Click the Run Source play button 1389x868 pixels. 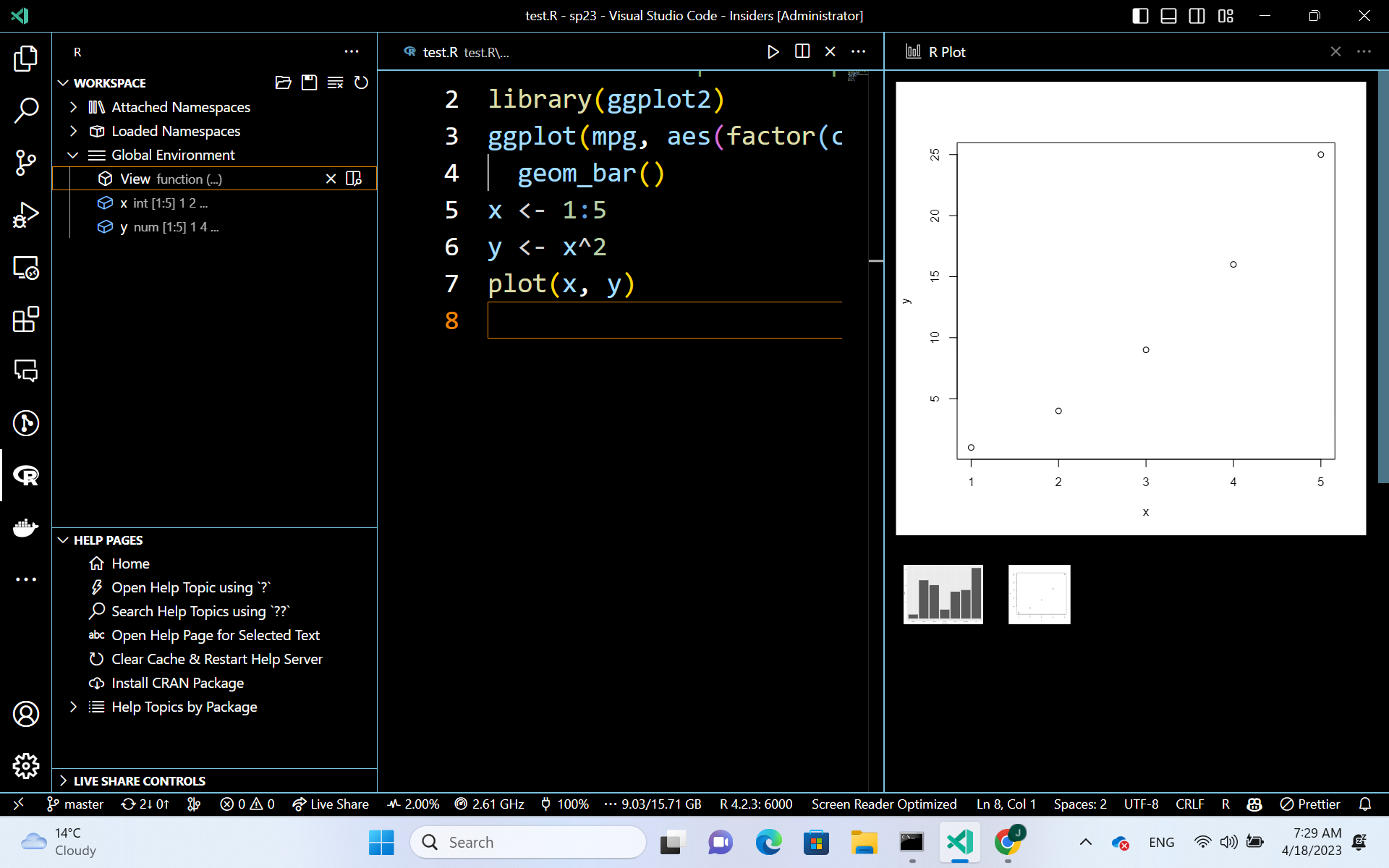773,52
